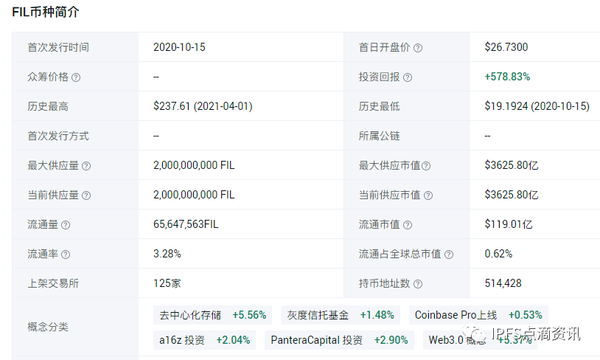
Task: Select global share value 0.62%
Action: [498, 254]
